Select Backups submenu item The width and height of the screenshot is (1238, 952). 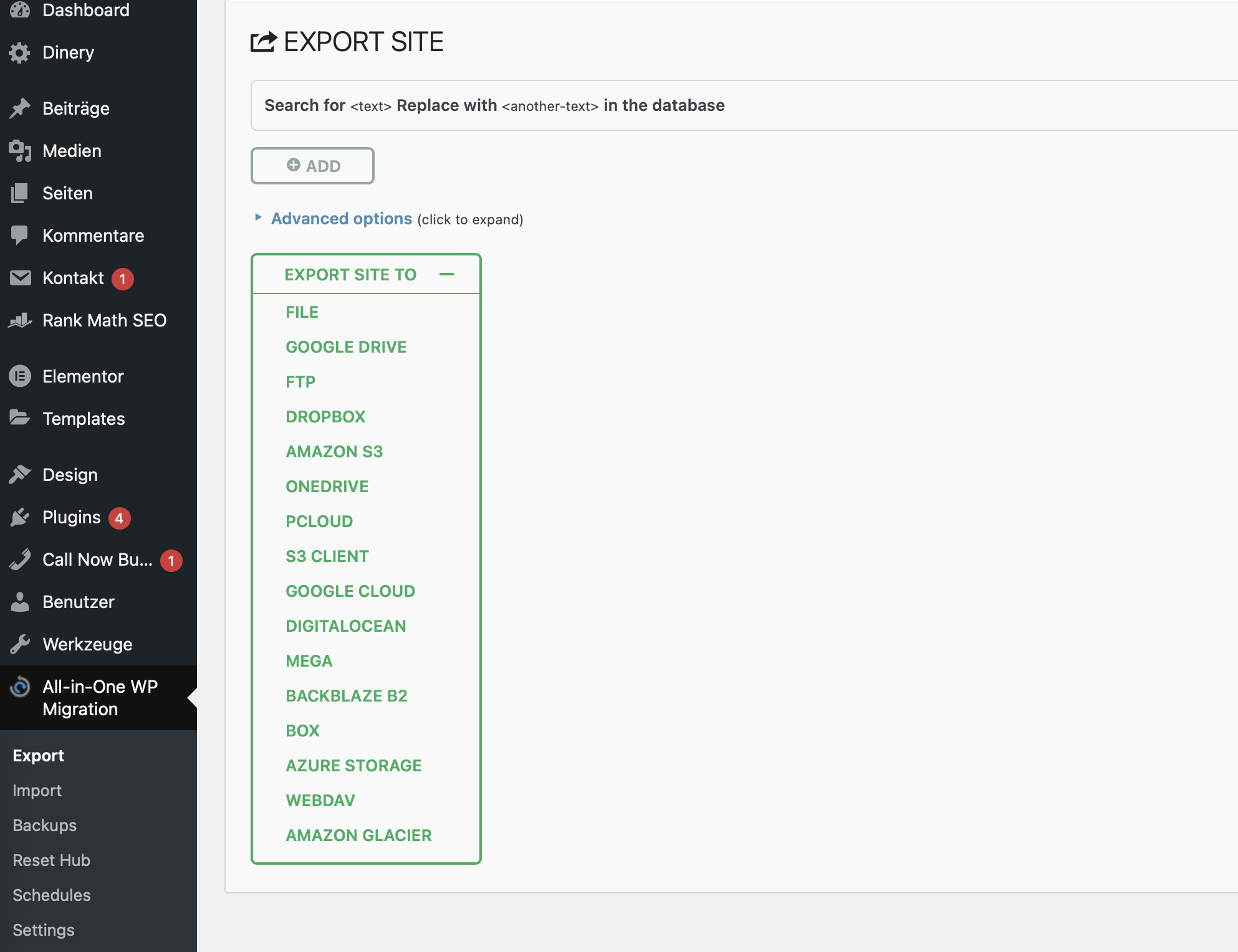tap(45, 826)
